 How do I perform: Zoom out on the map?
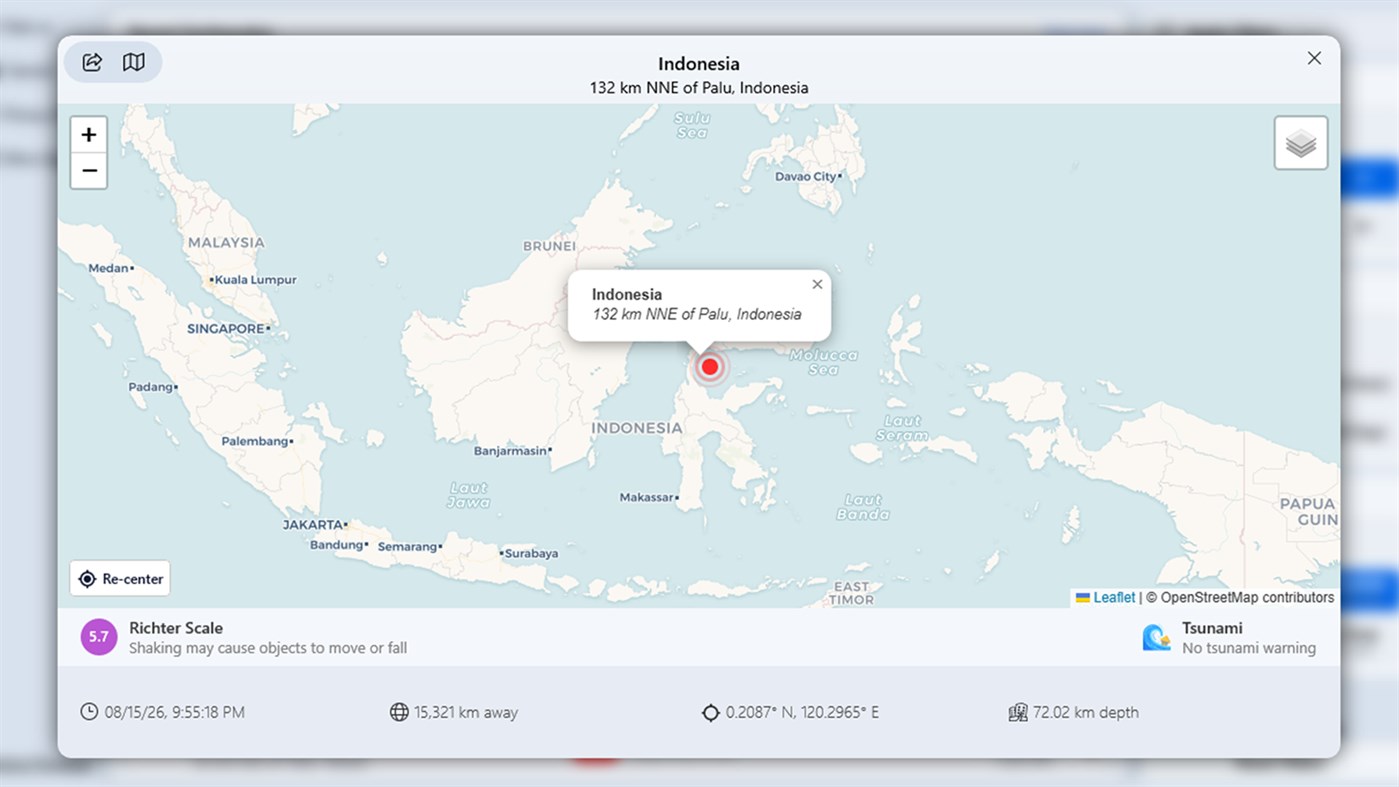(89, 171)
